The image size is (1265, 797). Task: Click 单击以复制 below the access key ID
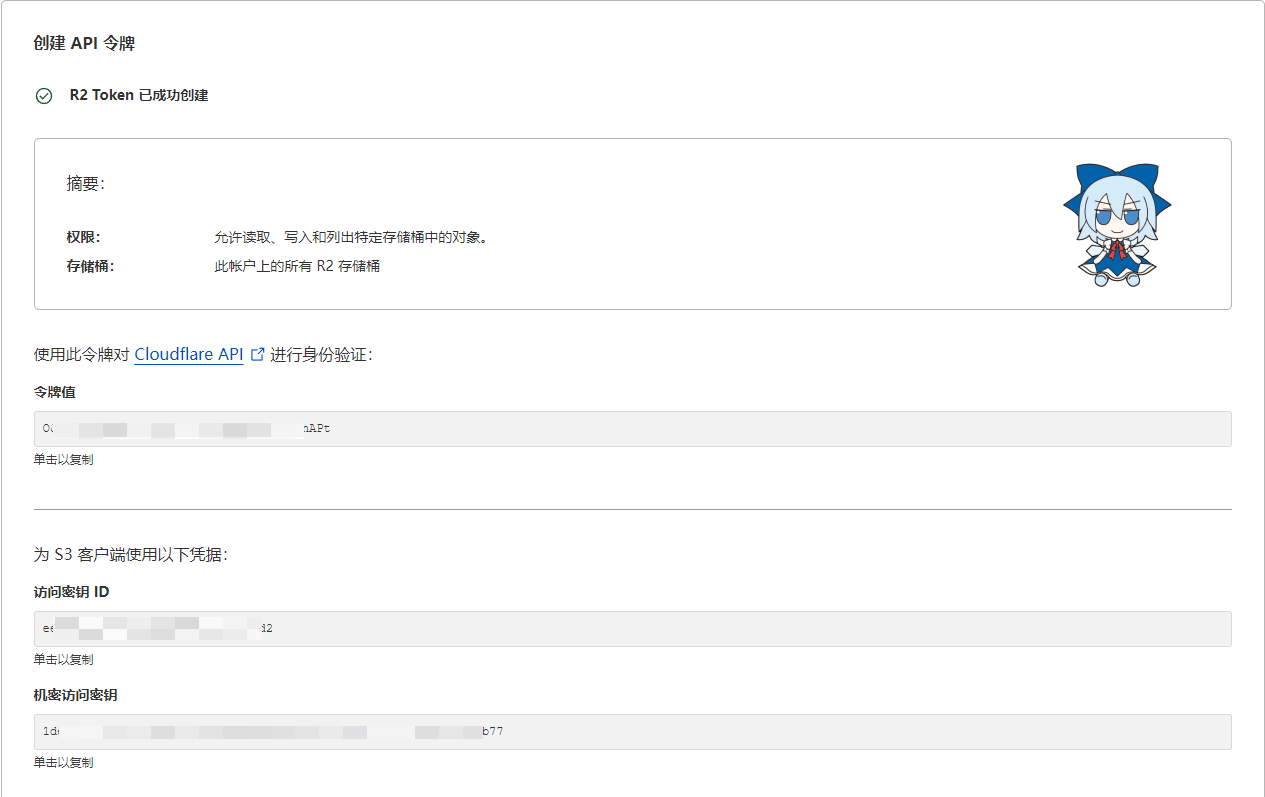(x=64, y=660)
